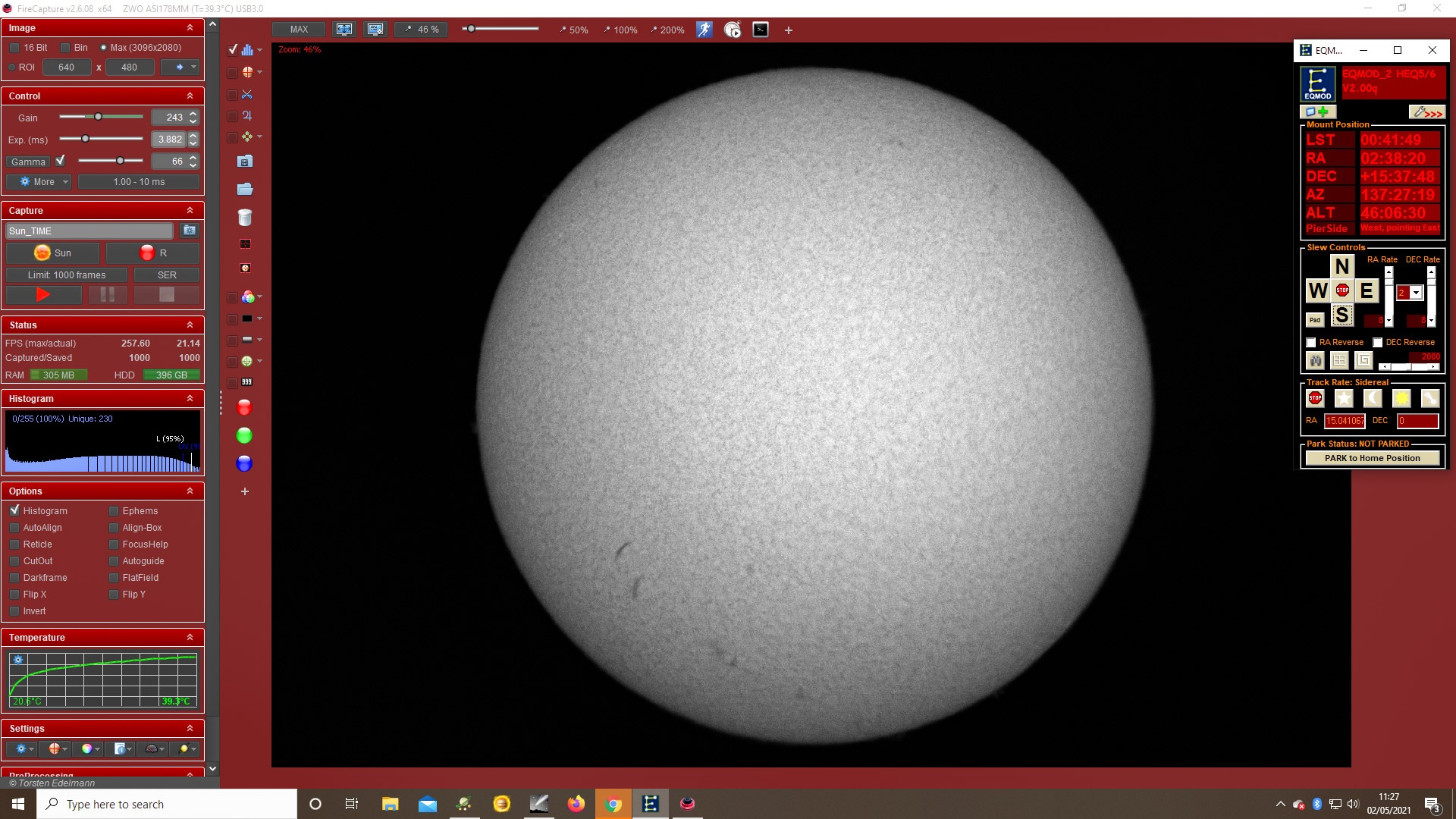1456x819 pixels.
Task: Click the console terminal icon in top toolbar
Action: point(761,30)
